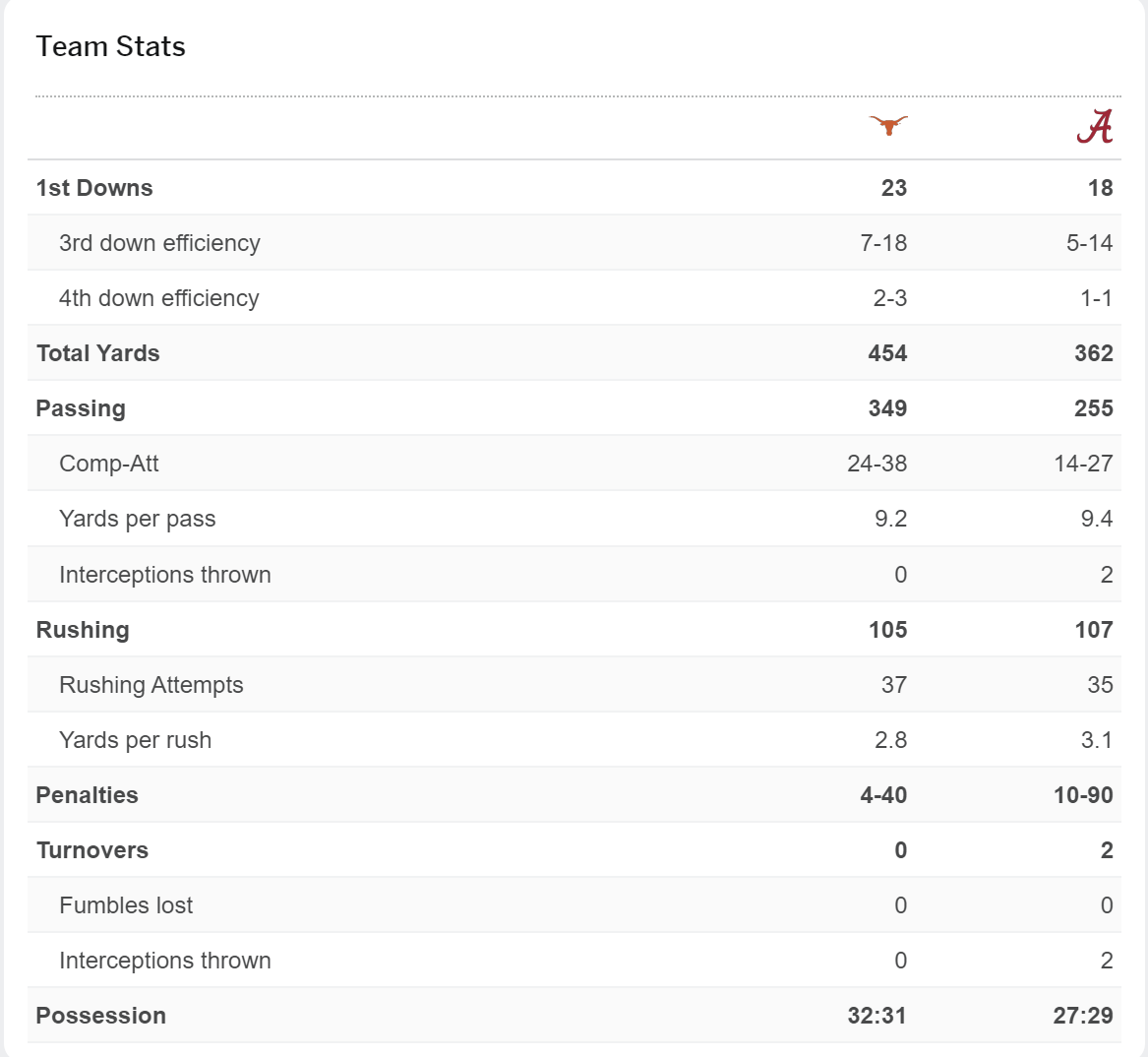The image size is (1148, 1057).
Task: Select the Rushing row label
Action: (83, 630)
